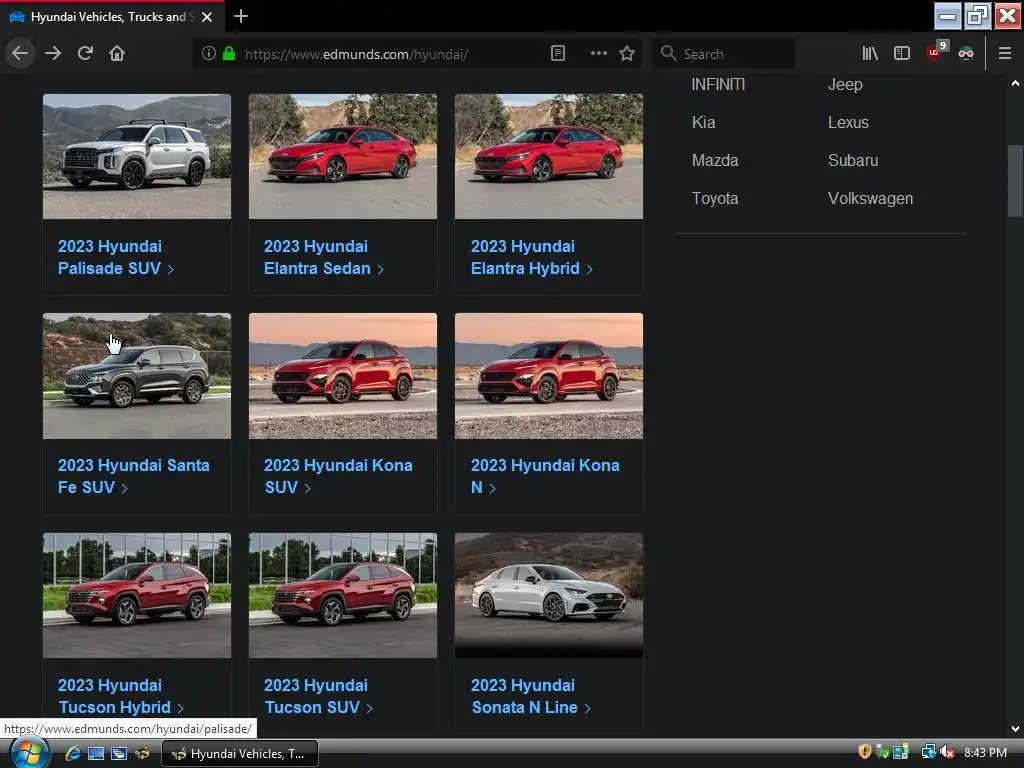Open 2023 Hyundai Tucson Hybrid link
Screen dimensions: 1024x768
pyautogui.click(x=121, y=696)
